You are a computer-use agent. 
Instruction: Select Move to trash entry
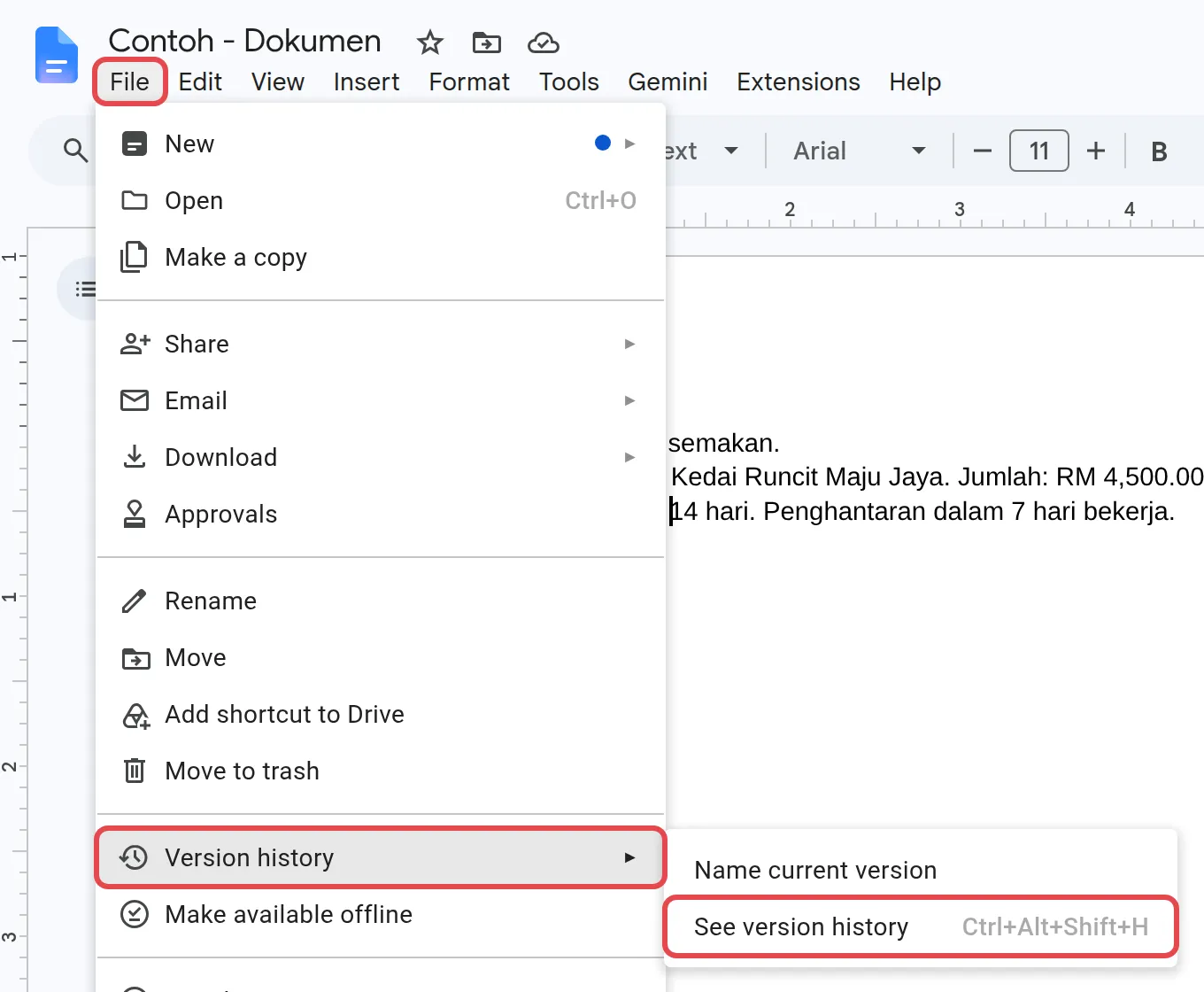pos(381,771)
